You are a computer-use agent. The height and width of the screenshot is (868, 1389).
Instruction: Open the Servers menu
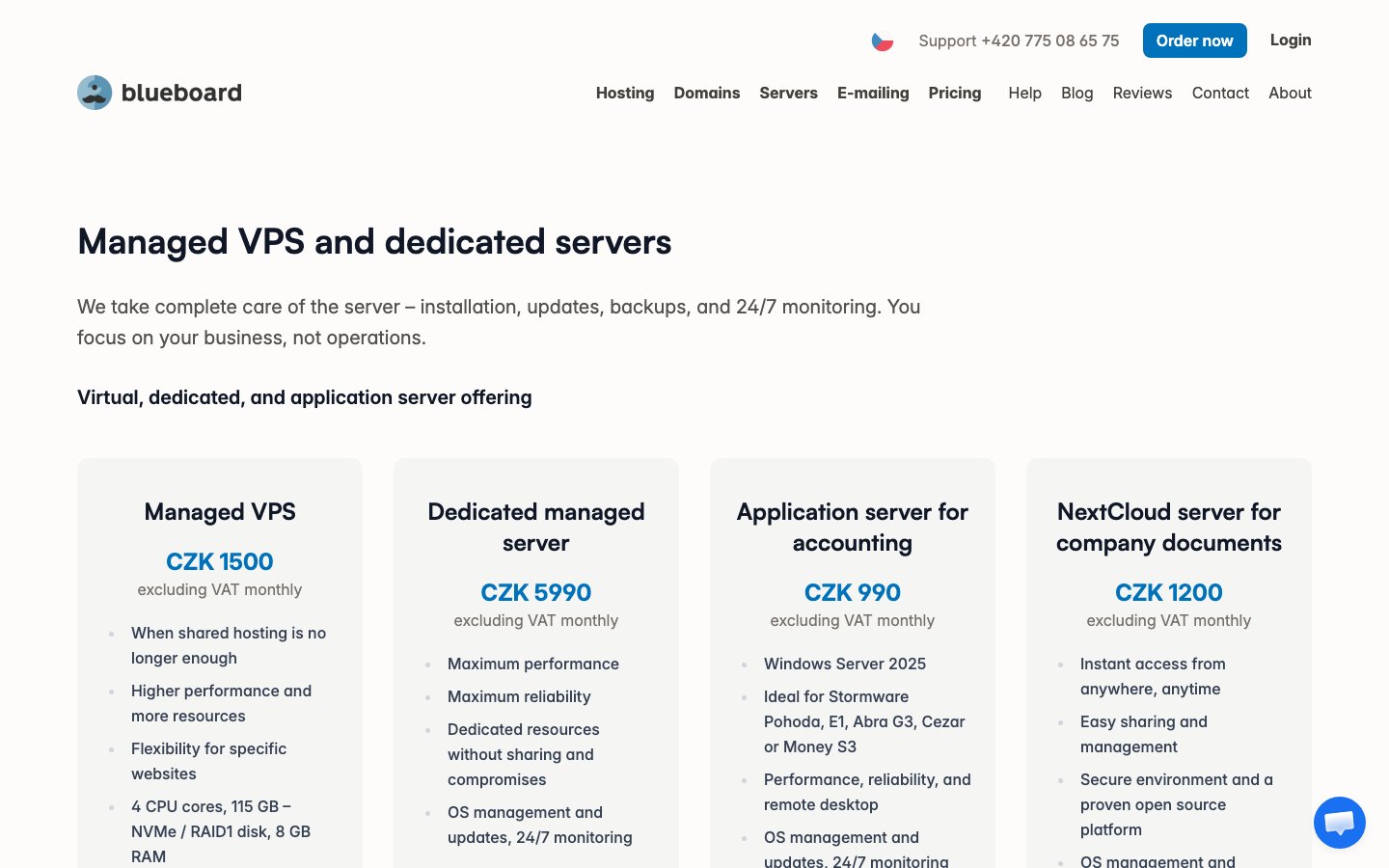tap(788, 93)
